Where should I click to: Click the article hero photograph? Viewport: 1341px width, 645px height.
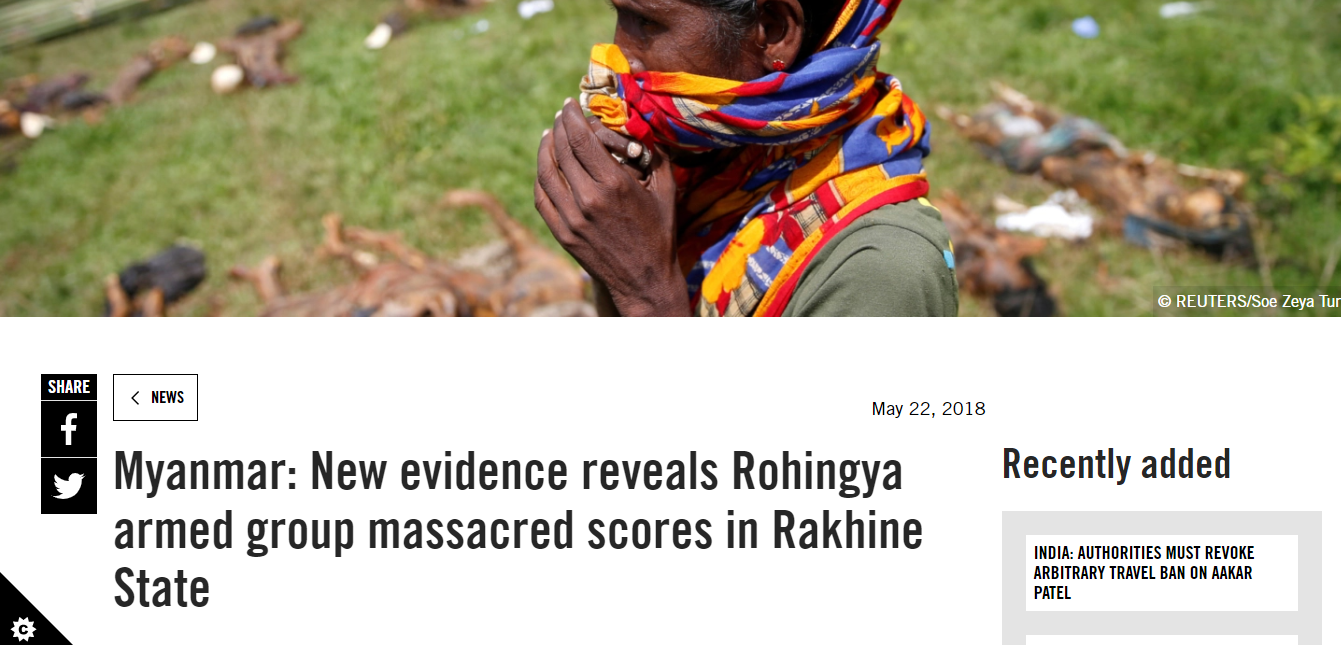click(670, 158)
